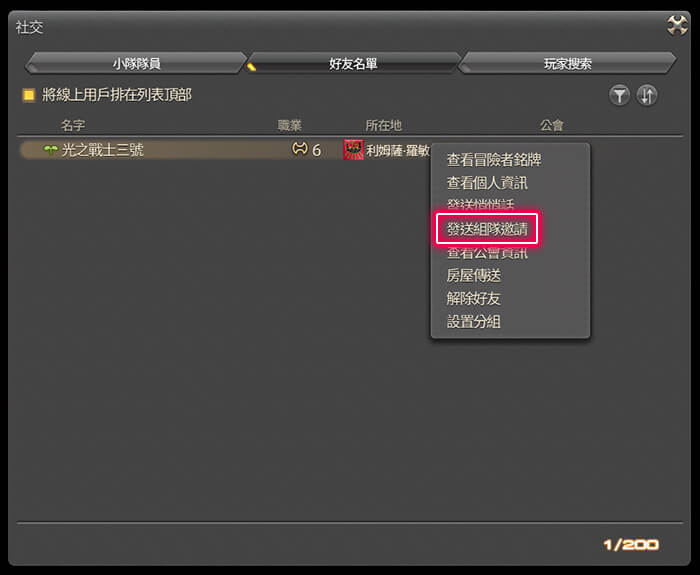Click the red Limsa Lominsa location emblem
This screenshot has width=700, height=575.
(353, 150)
